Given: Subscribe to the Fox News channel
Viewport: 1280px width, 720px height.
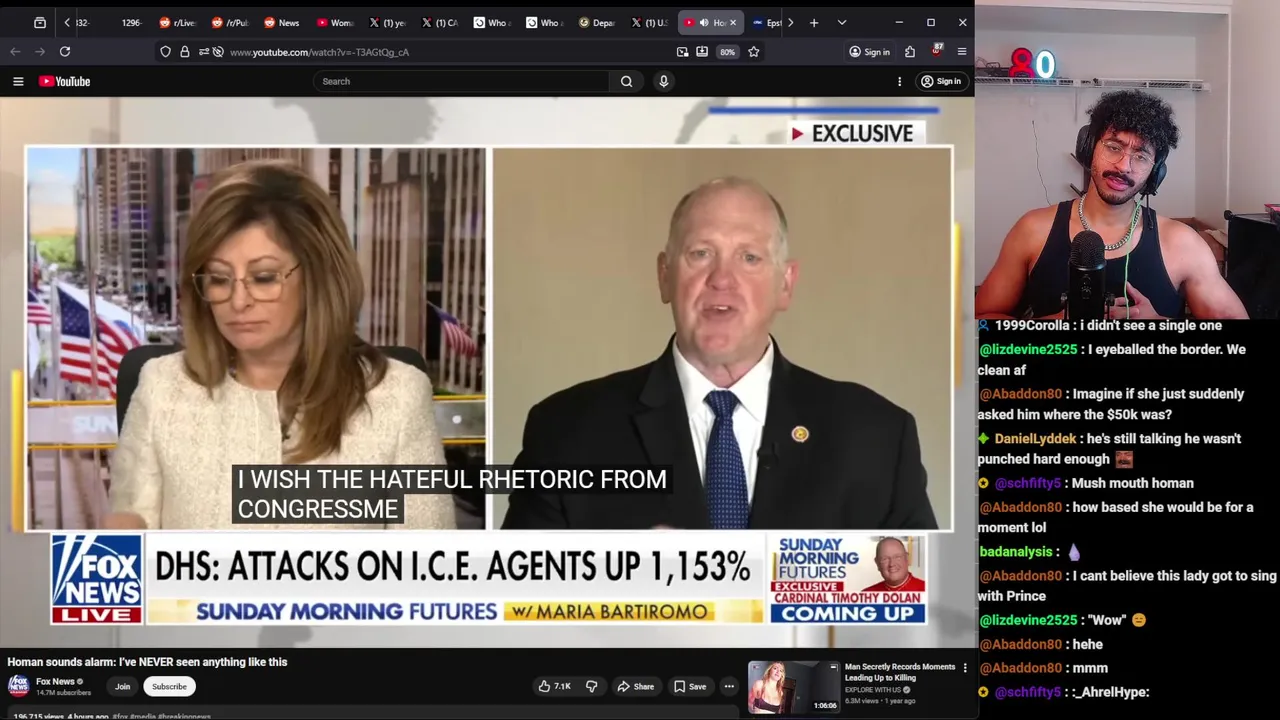Looking at the screenshot, I should tap(169, 687).
